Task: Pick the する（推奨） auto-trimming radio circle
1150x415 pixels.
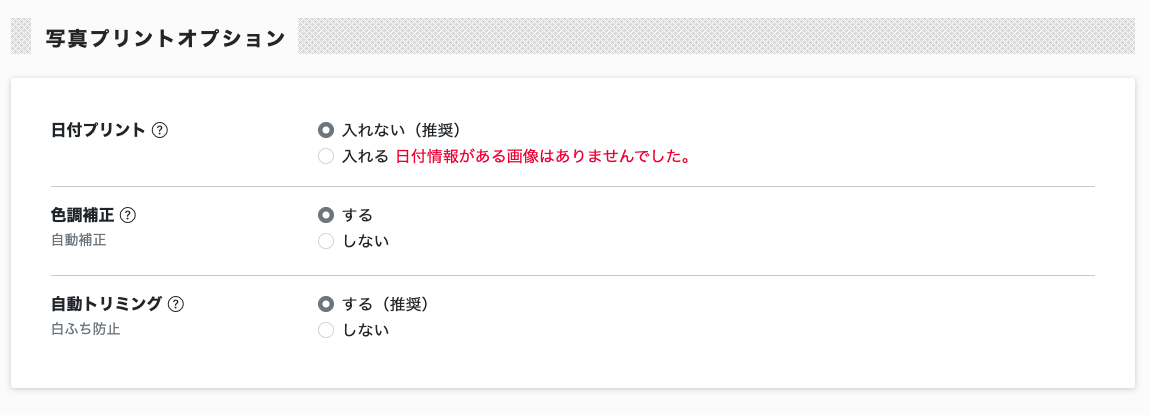Action: click(326, 304)
